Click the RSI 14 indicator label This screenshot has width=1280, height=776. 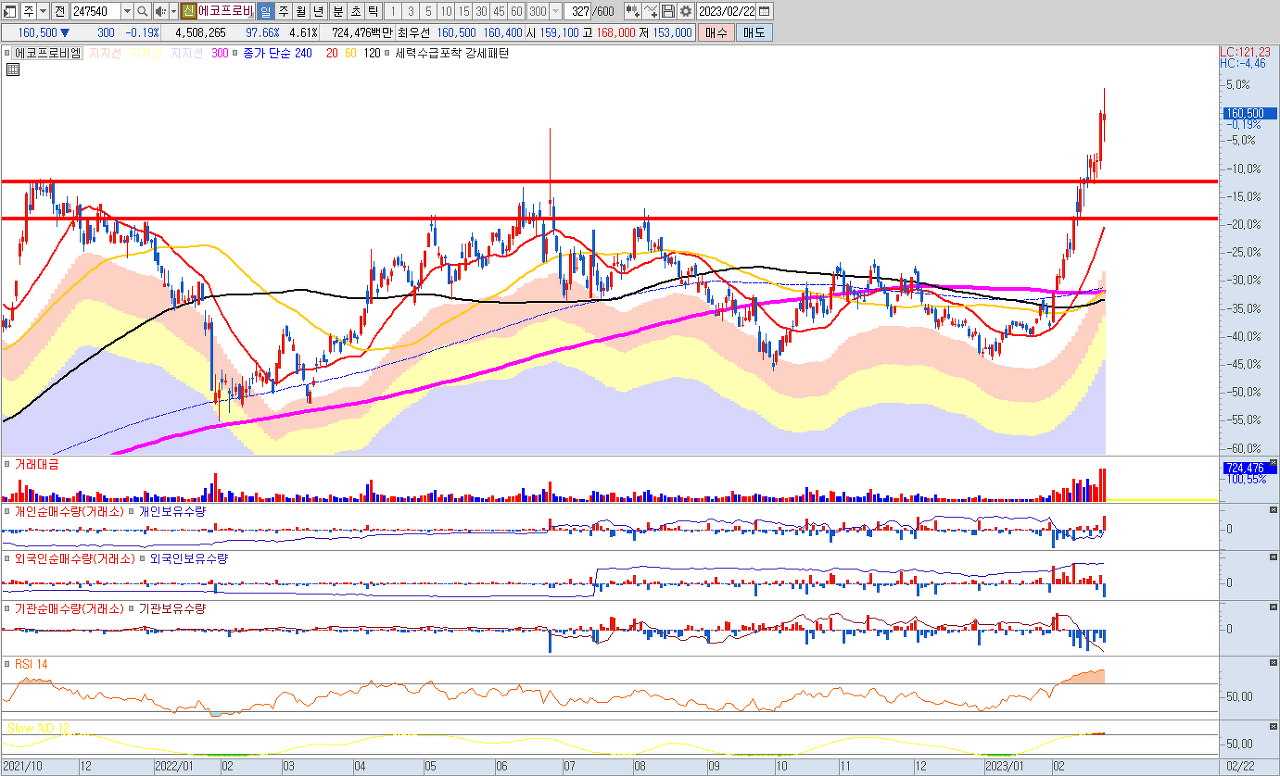point(31,664)
